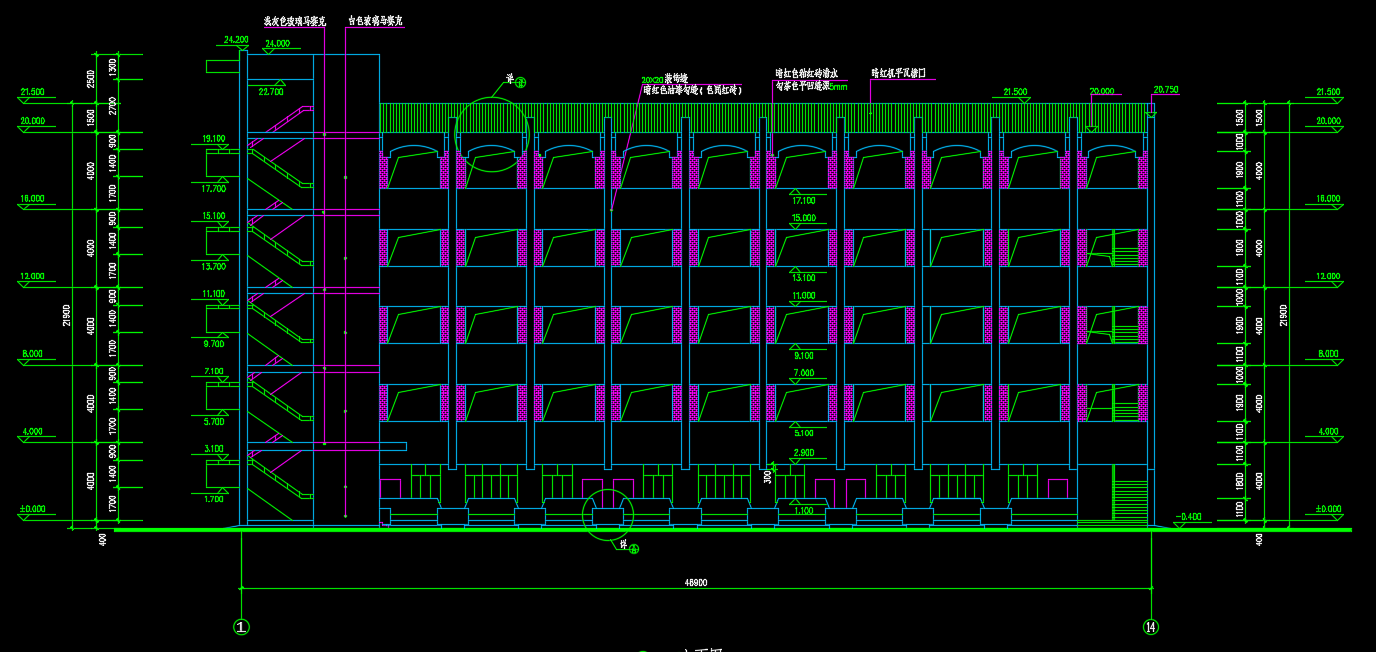Viewport: 1376px width, 652px height.
Task: Select the 9.100 window elevation label
Action: click(x=803, y=355)
